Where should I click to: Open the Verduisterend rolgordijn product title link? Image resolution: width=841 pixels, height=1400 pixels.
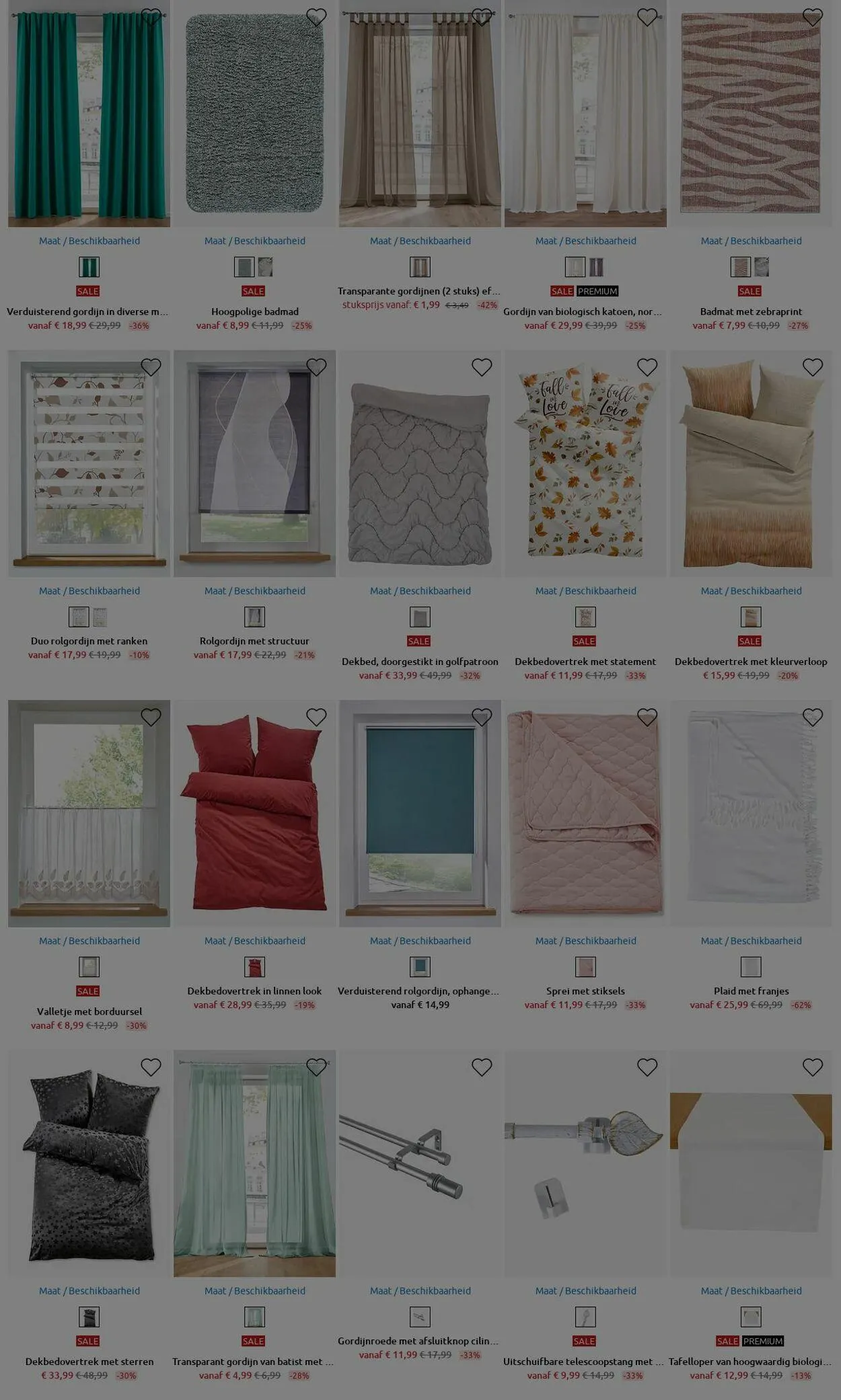[418, 991]
